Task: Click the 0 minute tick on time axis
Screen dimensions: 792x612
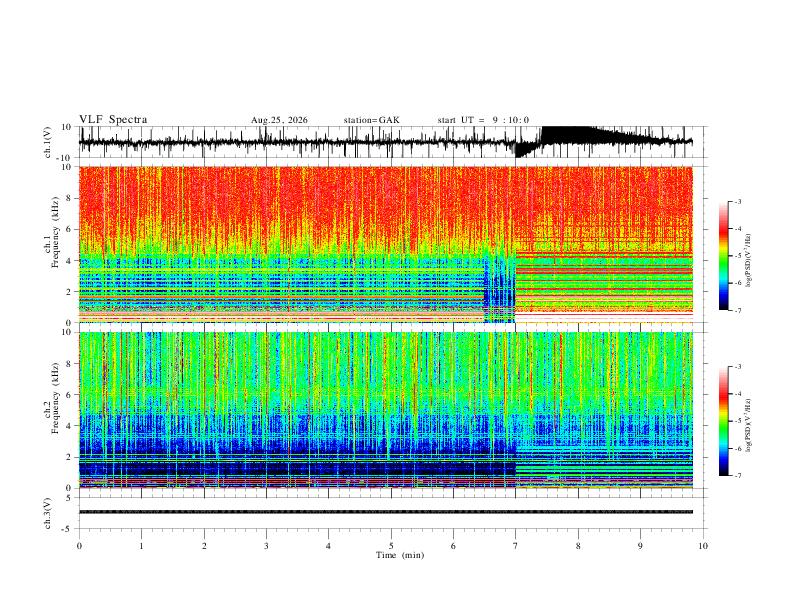Action: pos(79,546)
